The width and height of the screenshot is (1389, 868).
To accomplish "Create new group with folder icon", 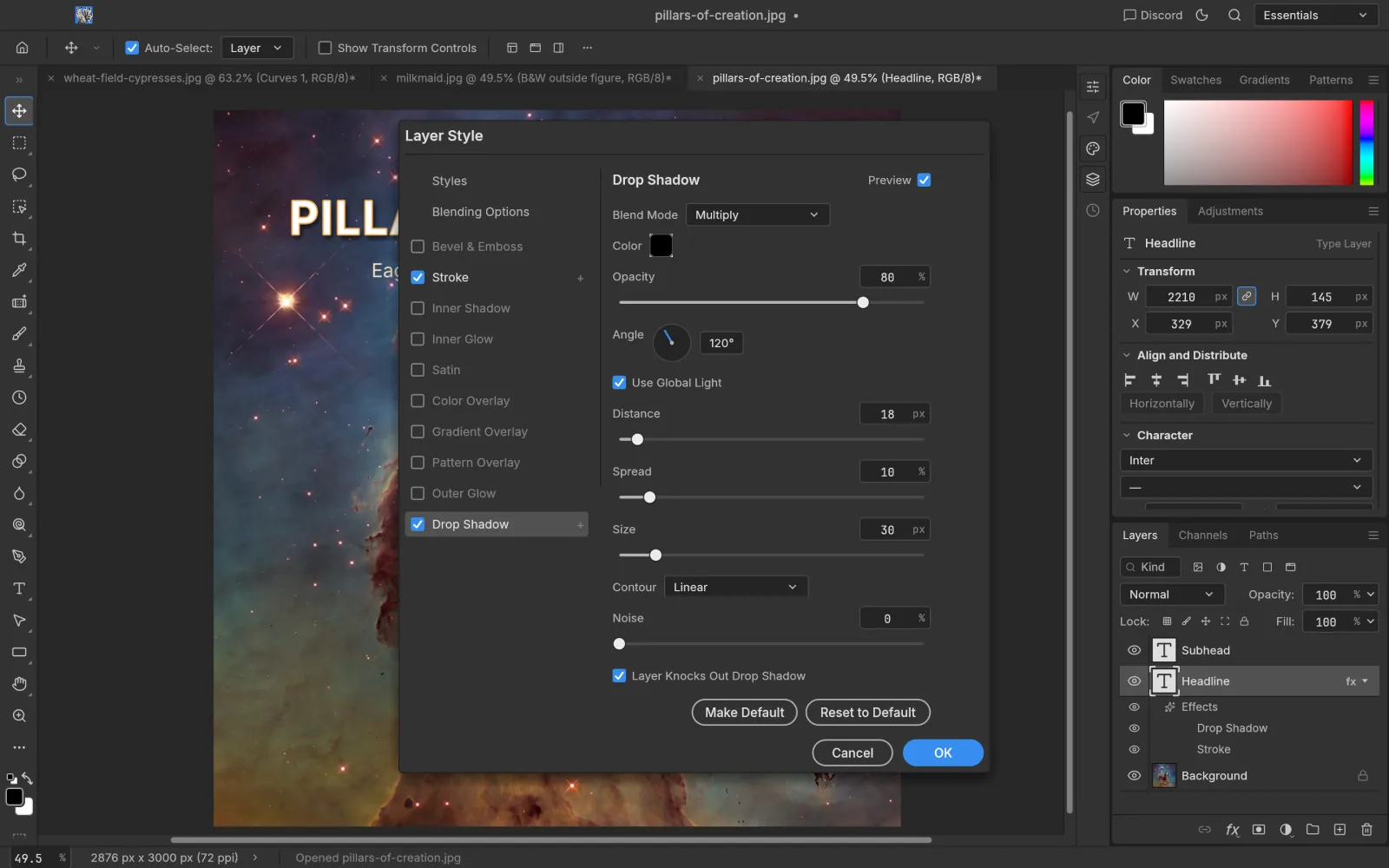I will pyautogui.click(x=1313, y=830).
